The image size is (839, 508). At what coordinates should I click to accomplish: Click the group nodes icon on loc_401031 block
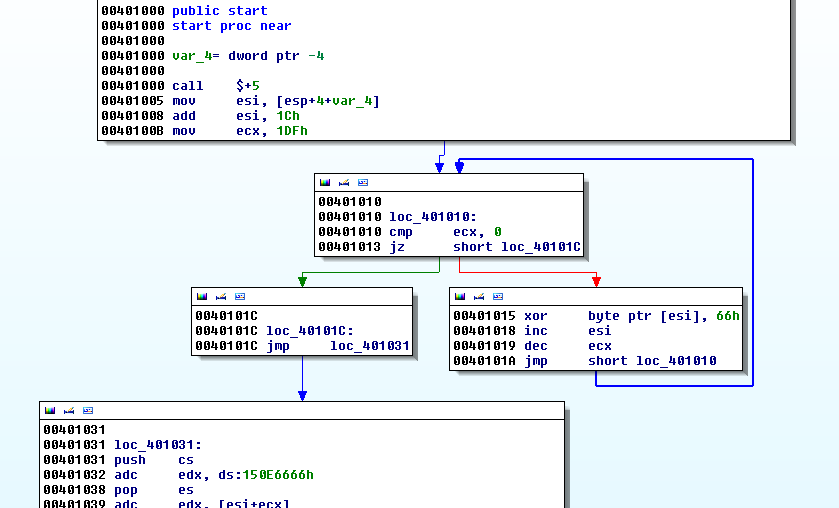click(x=87, y=411)
